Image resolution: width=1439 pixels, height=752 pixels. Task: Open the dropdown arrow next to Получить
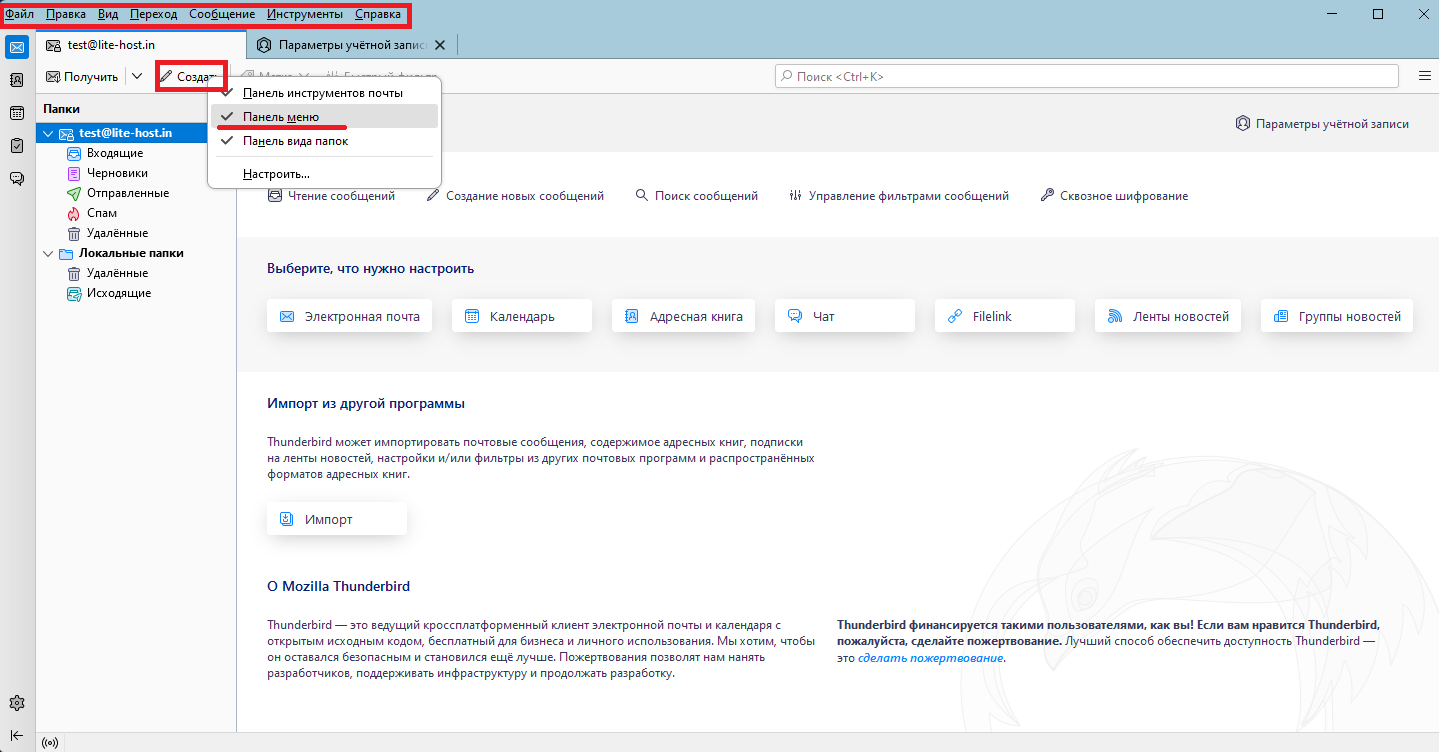137,77
